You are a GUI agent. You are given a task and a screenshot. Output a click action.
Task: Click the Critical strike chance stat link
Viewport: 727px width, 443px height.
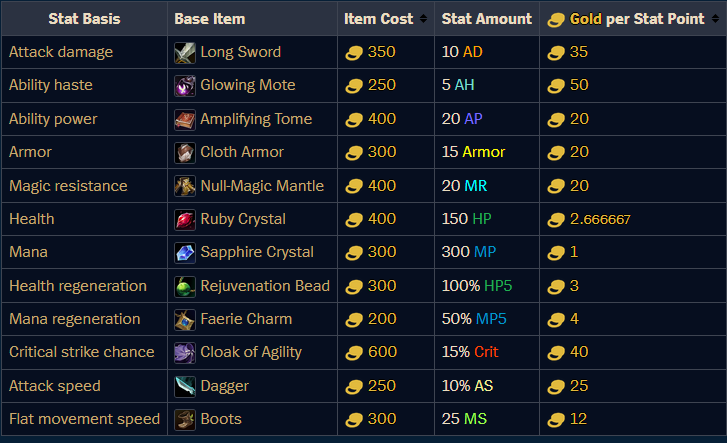[82, 352]
